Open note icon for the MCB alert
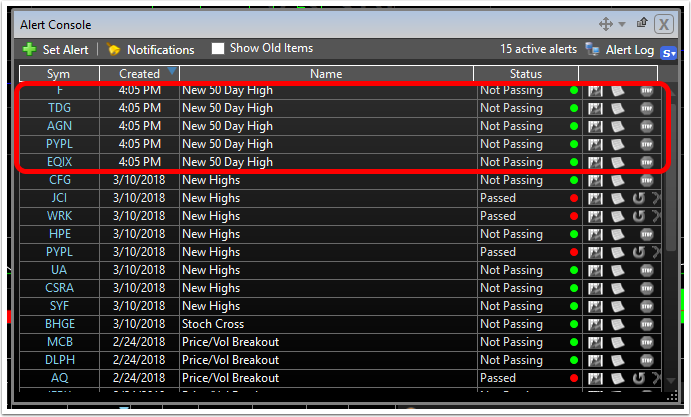The image size is (691, 417). tap(618, 343)
